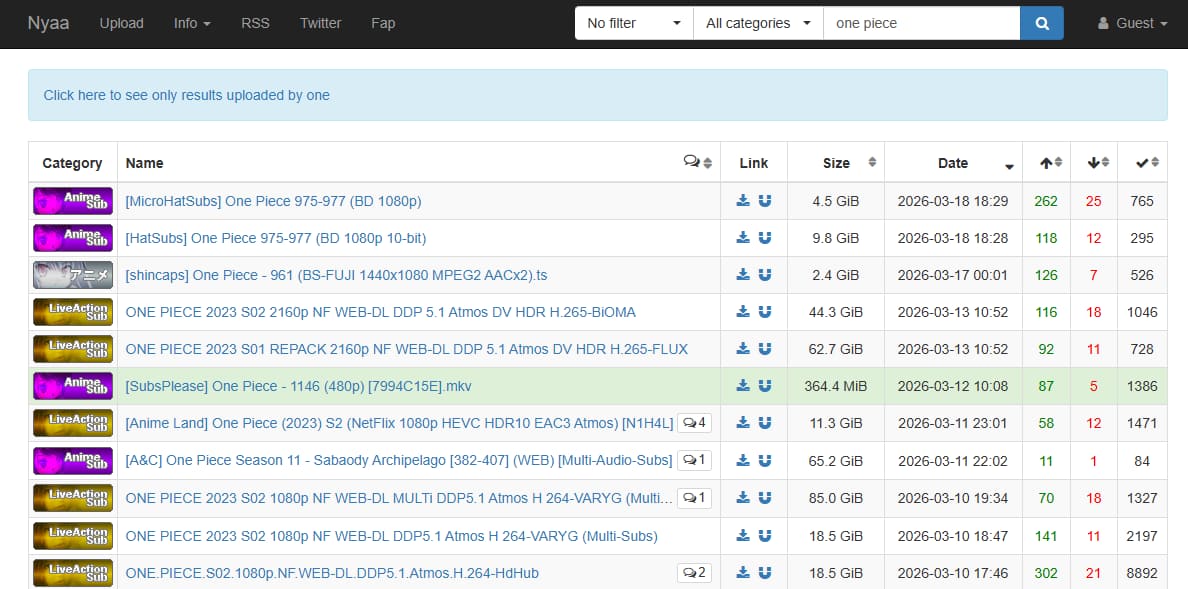1188x589 pixels.
Task: Click Live Action Sub category icon for BiOMA release
Action: (73, 312)
